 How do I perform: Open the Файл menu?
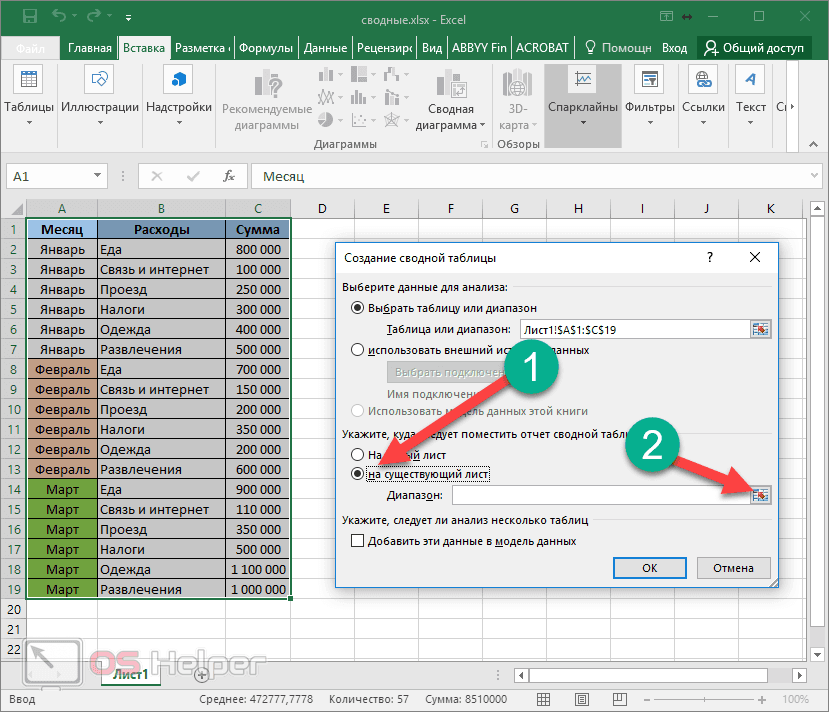click(31, 46)
